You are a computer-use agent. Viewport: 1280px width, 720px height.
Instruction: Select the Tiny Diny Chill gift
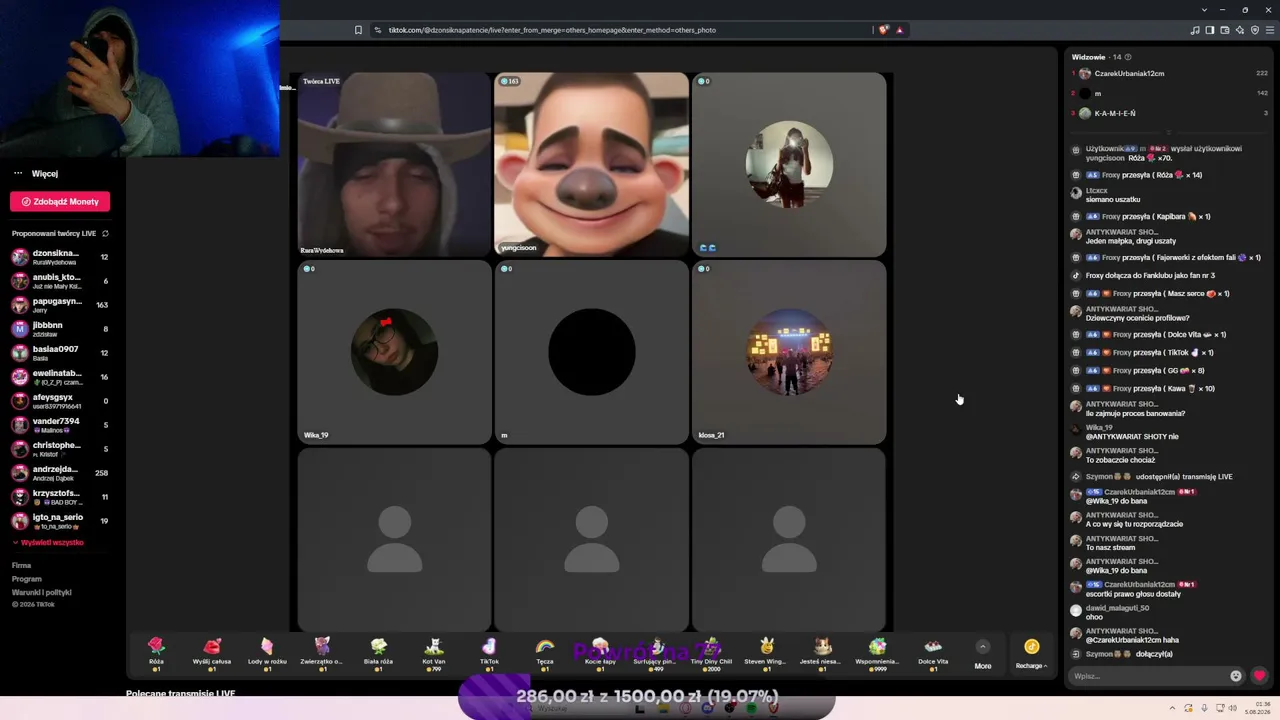click(x=711, y=652)
